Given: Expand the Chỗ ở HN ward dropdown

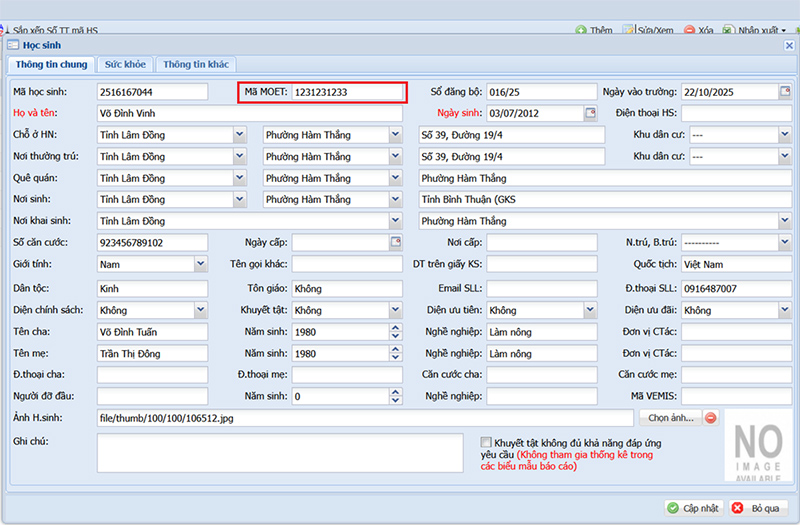Looking at the screenshot, I should tap(395, 135).
